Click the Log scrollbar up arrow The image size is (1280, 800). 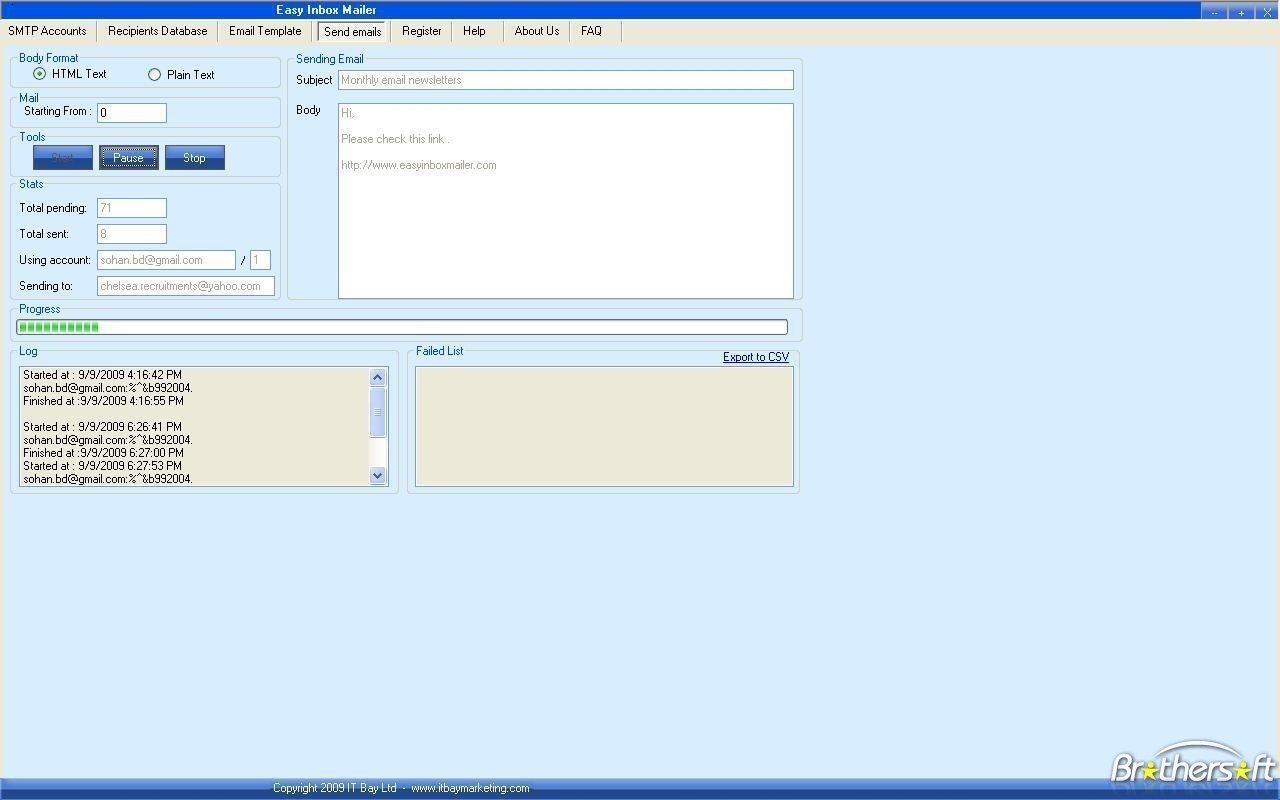click(378, 377)
